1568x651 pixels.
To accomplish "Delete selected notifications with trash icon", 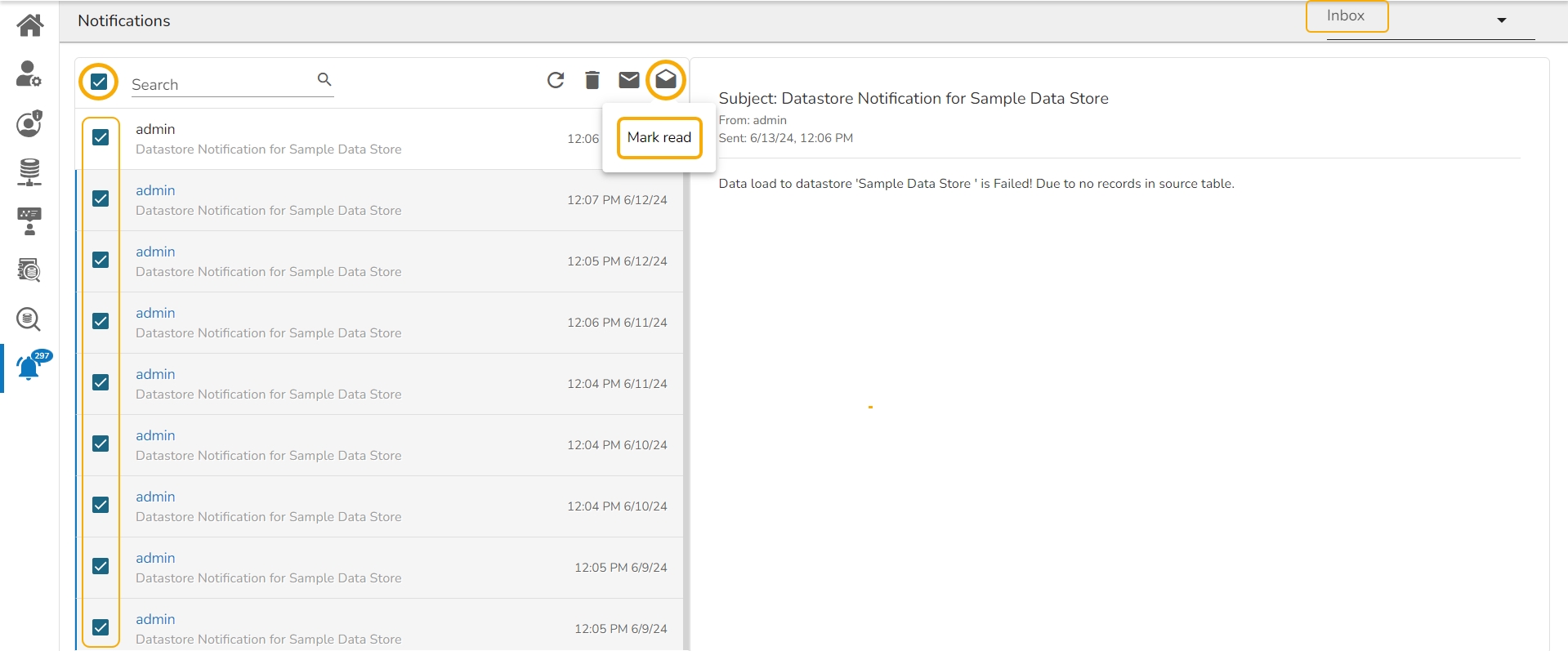I will [x=592, y=80].
